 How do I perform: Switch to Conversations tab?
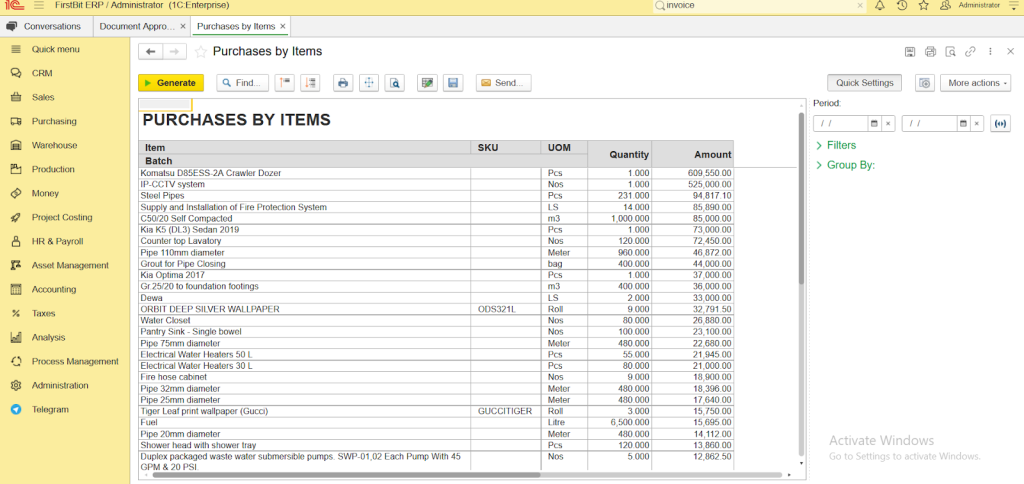click(45, 26)
